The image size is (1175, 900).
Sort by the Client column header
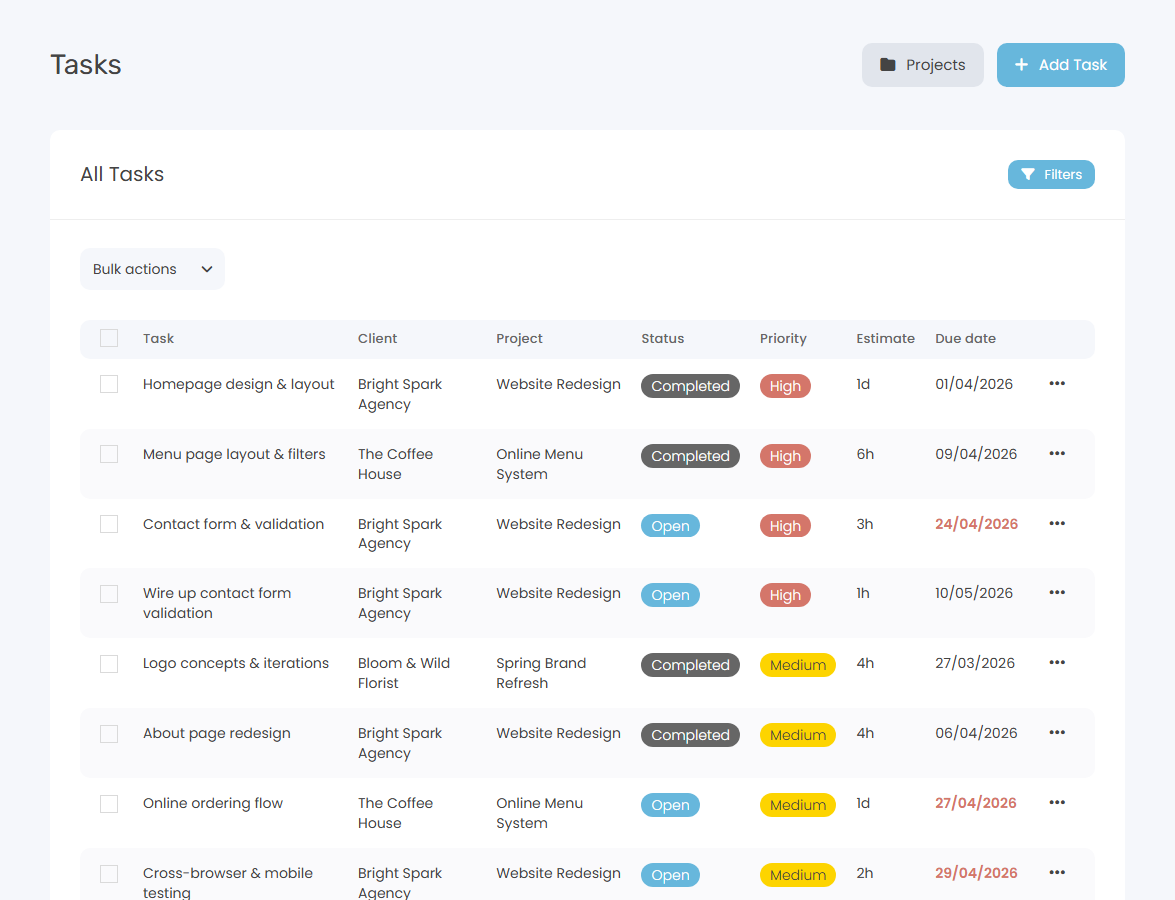tap(377, 339)
